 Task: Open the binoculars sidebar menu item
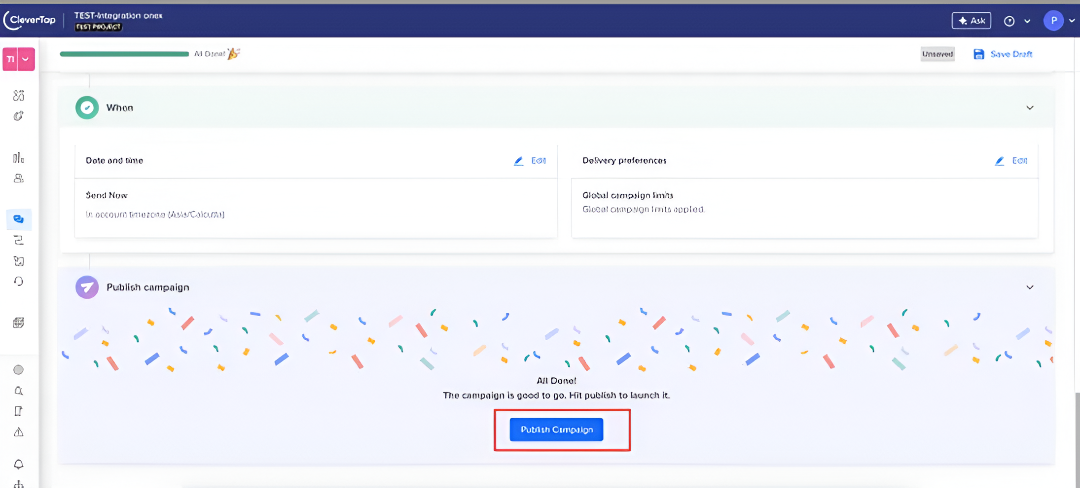click(x=19, y=96)
